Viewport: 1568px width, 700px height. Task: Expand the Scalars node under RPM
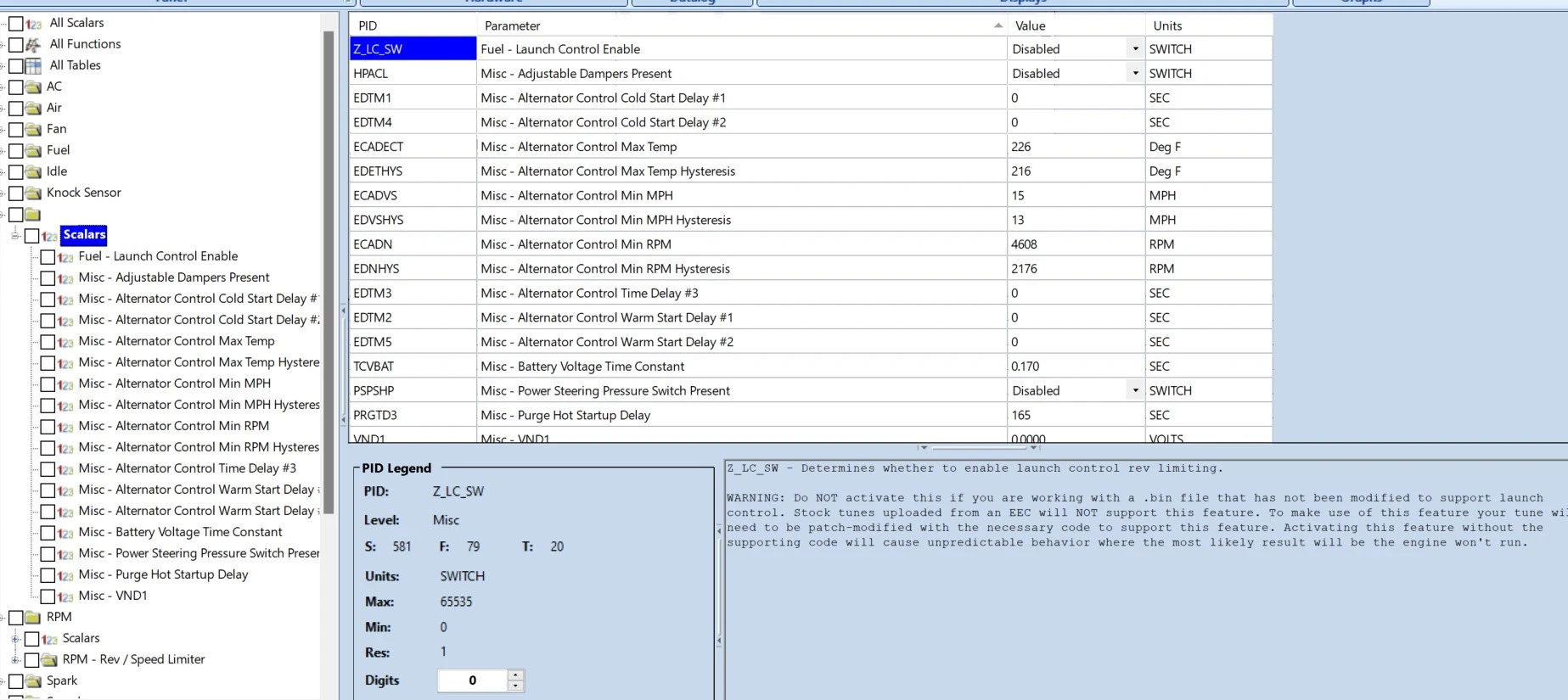(x=15, y=638)
